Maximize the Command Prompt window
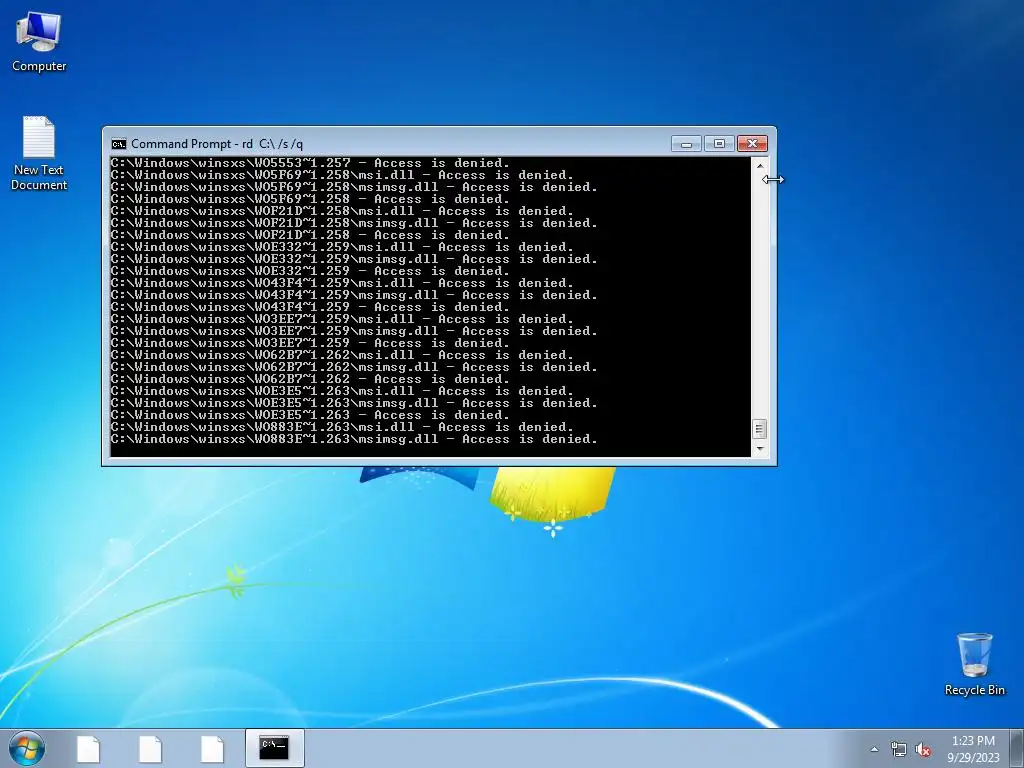This screenshot has width=1024, height=768. (719, 144)
